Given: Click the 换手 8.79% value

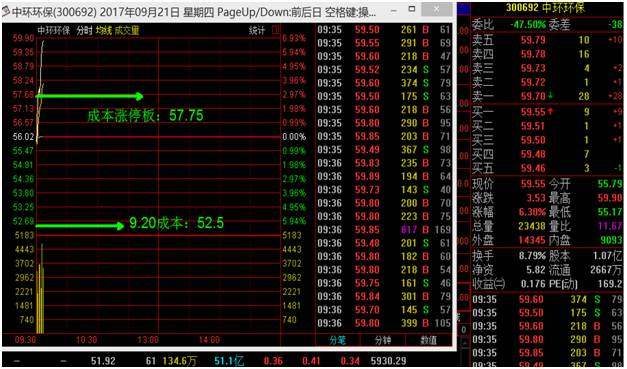Looking at the screenshot, I should 532,256.
